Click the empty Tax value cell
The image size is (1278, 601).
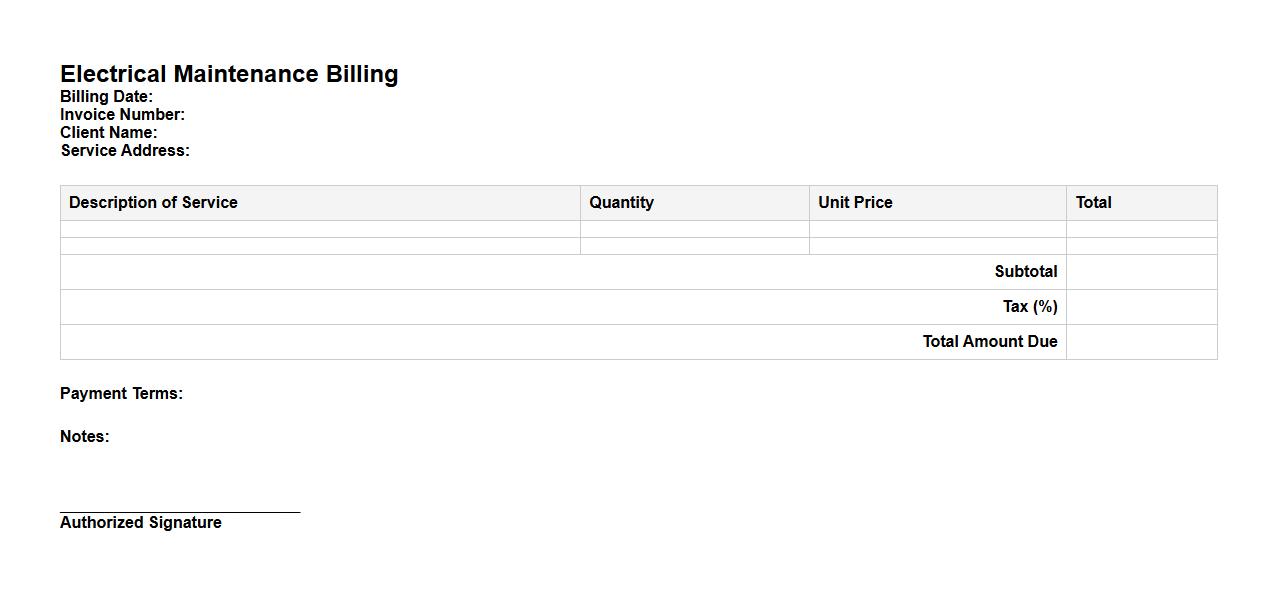(1141, 307)
